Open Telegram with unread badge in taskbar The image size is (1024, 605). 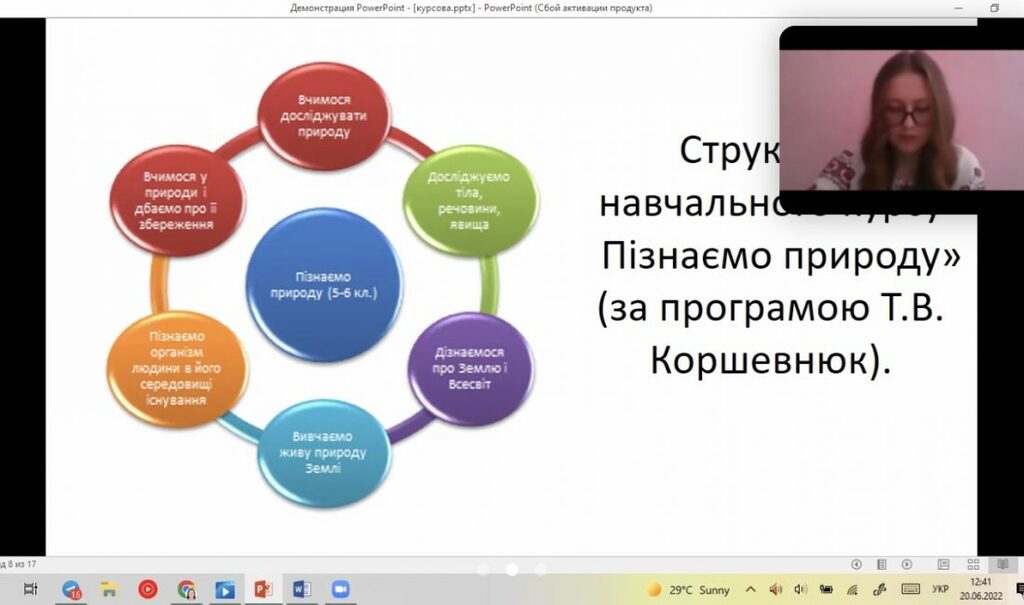(71, 589)
